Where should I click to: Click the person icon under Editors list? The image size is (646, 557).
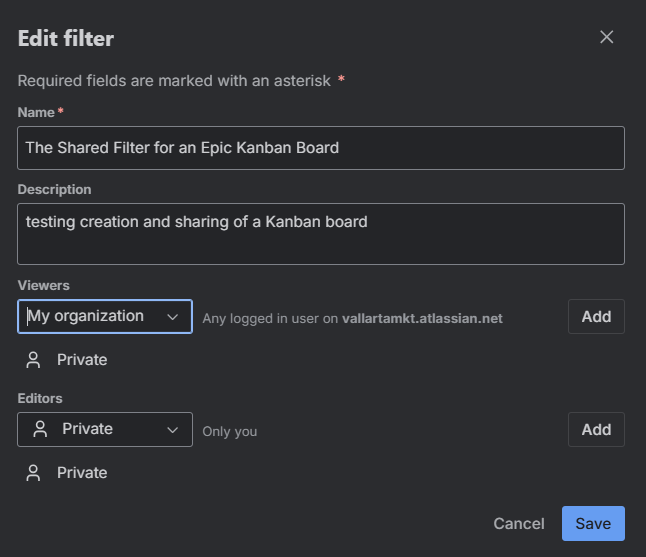coord(34,473)
